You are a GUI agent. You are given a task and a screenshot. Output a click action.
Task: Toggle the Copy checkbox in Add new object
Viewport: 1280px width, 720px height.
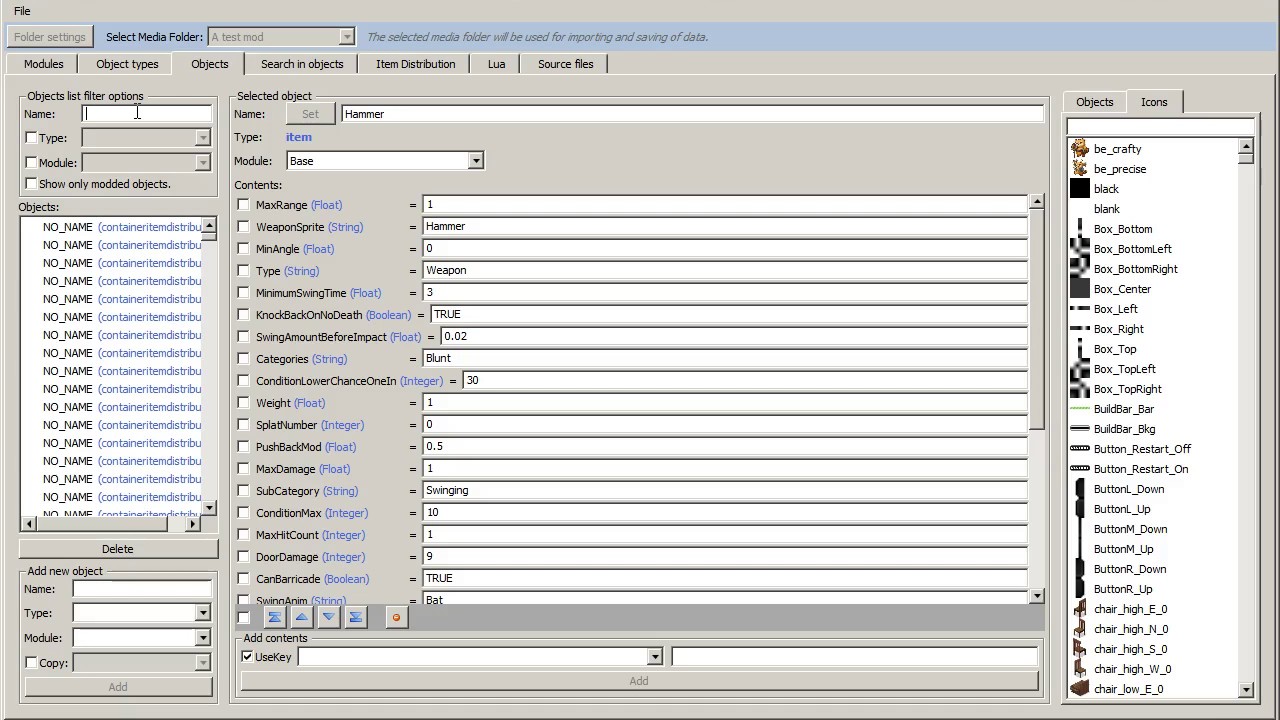31,663
